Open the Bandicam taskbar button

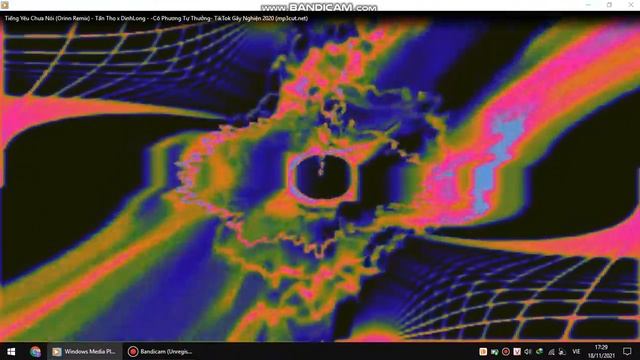[x=160, y=351]
